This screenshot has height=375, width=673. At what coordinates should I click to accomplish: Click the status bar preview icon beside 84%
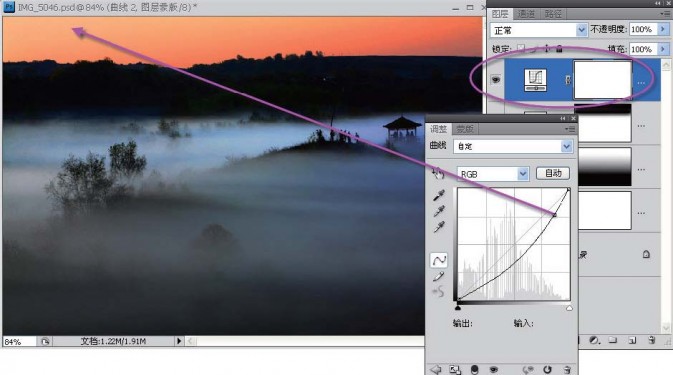[x=45, y=342]
